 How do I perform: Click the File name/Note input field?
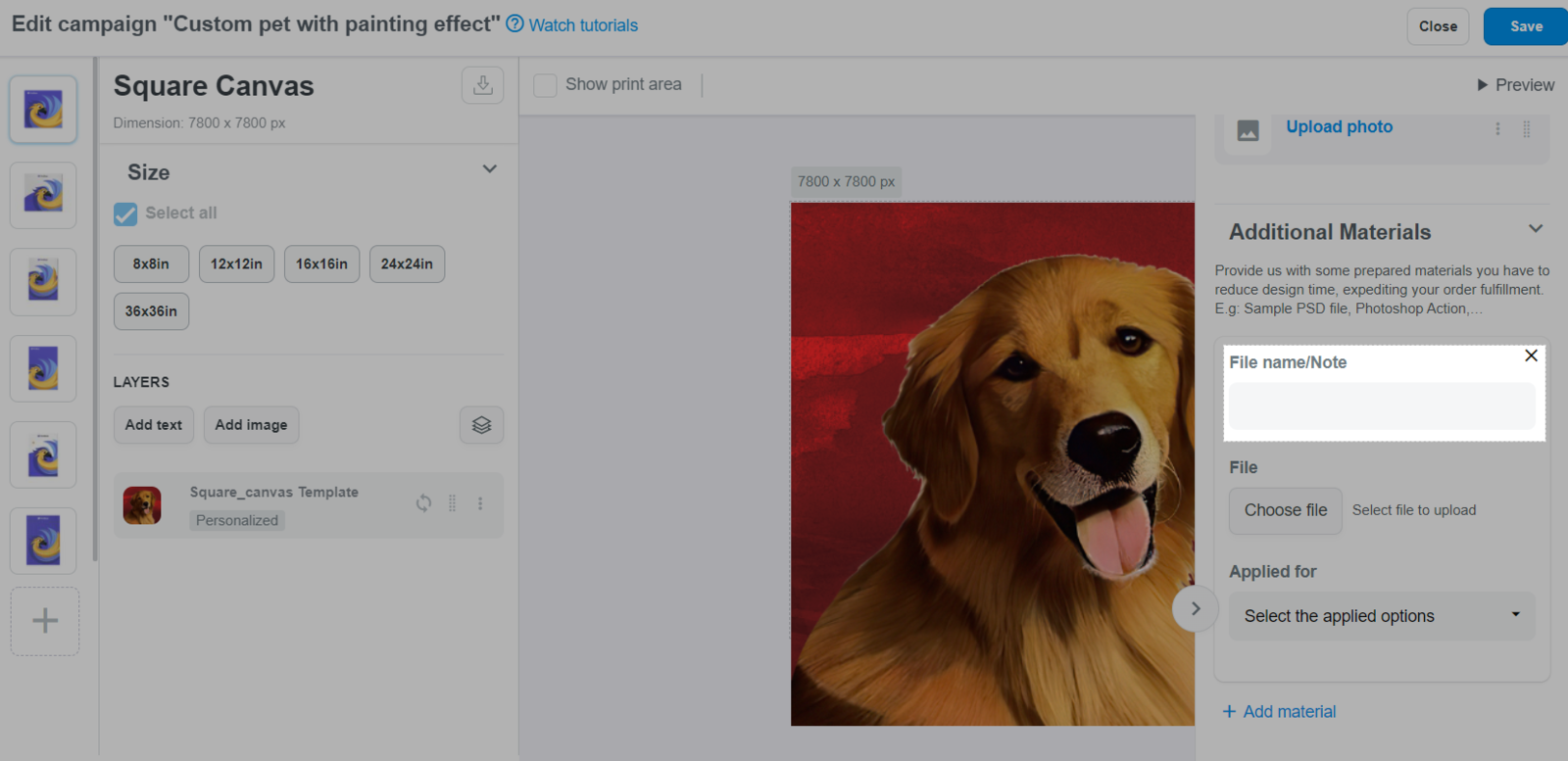click(1381, 406)
